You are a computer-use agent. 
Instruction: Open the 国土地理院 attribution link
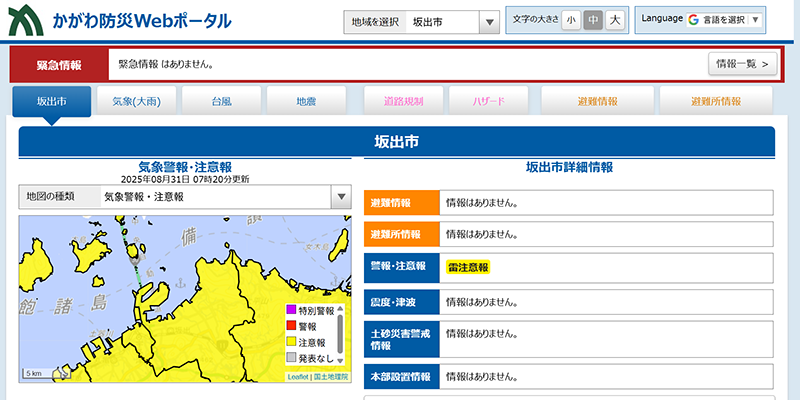(x=331, y=377)
